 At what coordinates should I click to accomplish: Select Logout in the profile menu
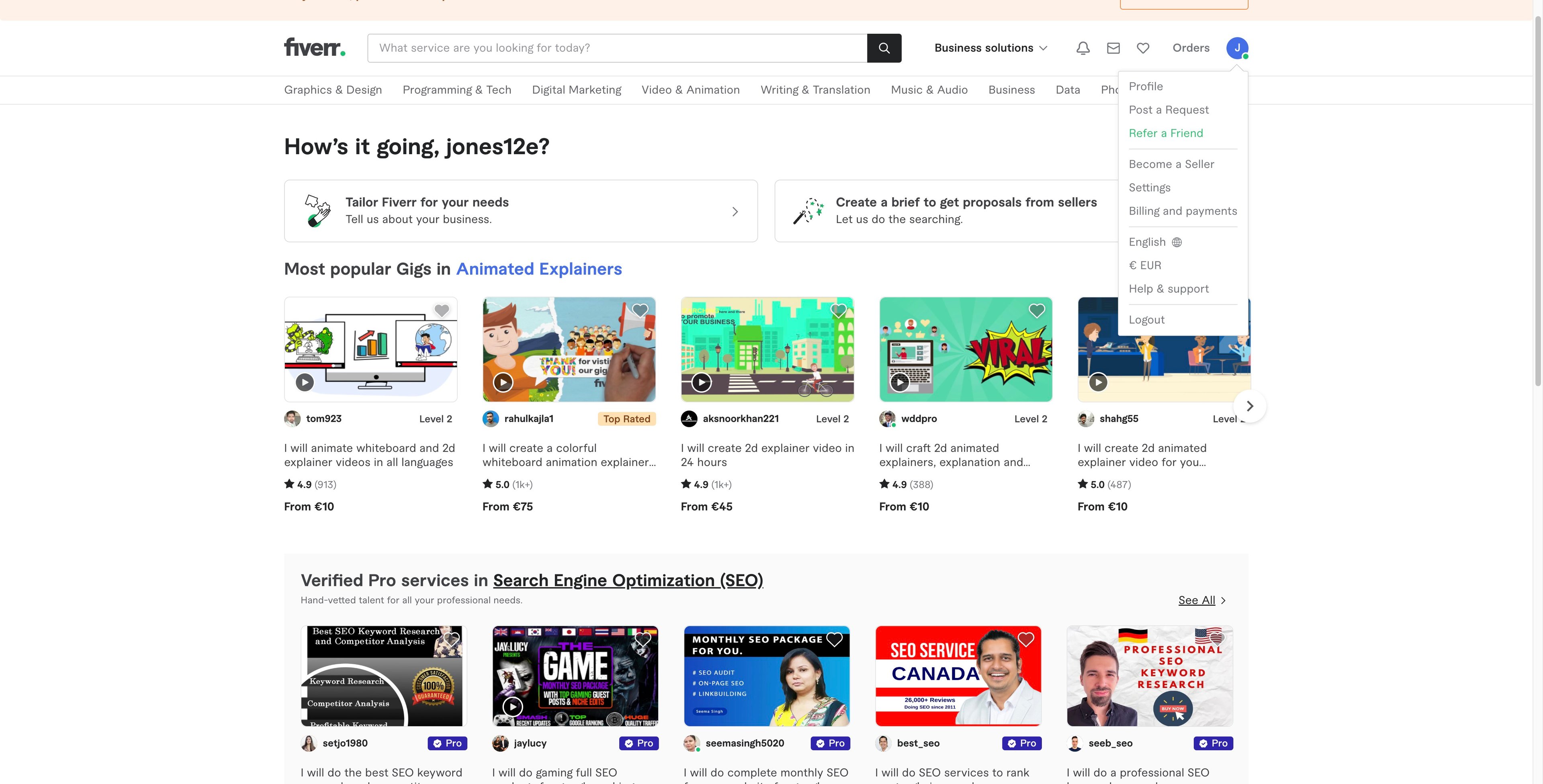click(1146, 320)
